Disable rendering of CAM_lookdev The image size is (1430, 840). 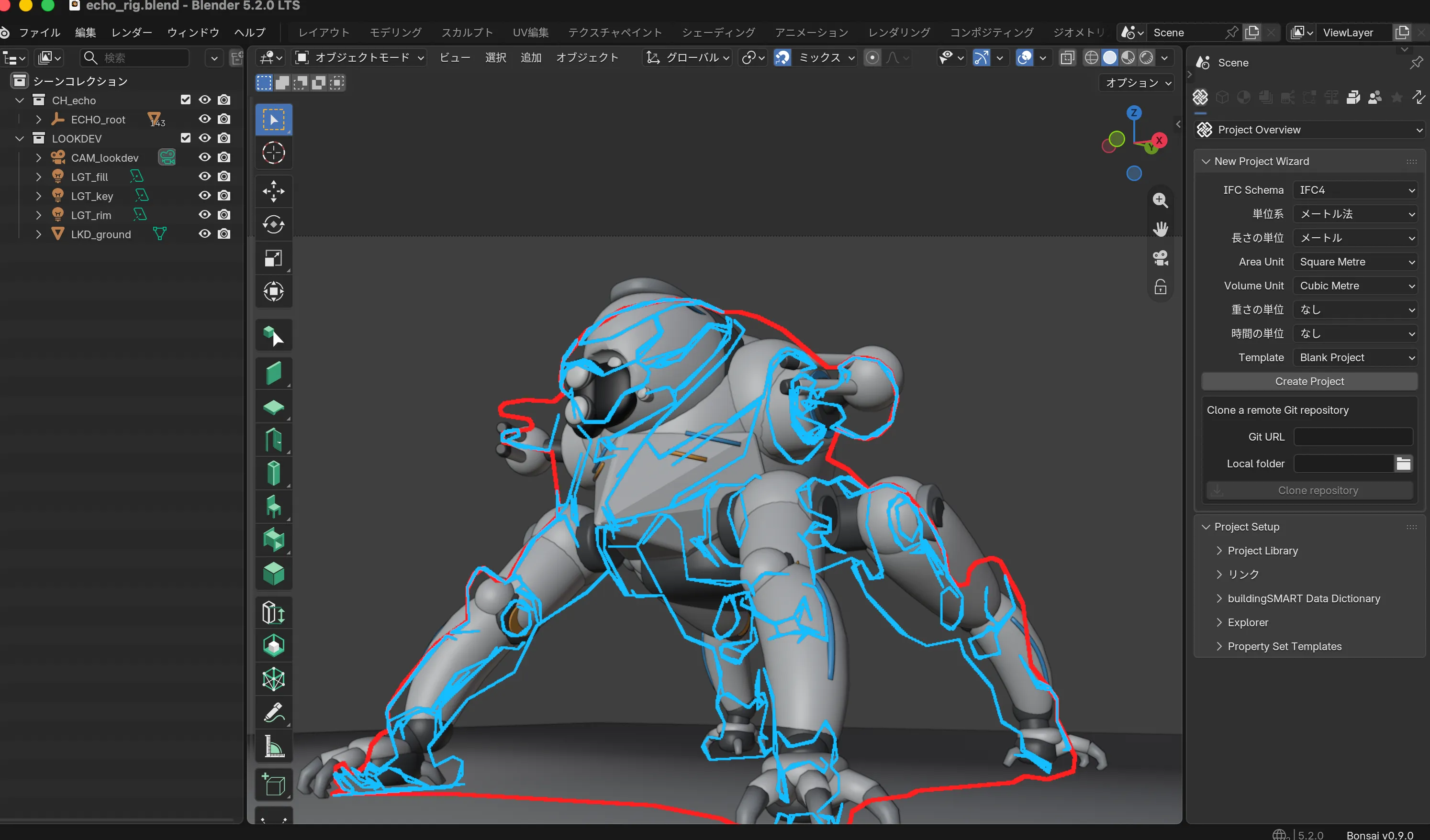[x=224, y=158]
